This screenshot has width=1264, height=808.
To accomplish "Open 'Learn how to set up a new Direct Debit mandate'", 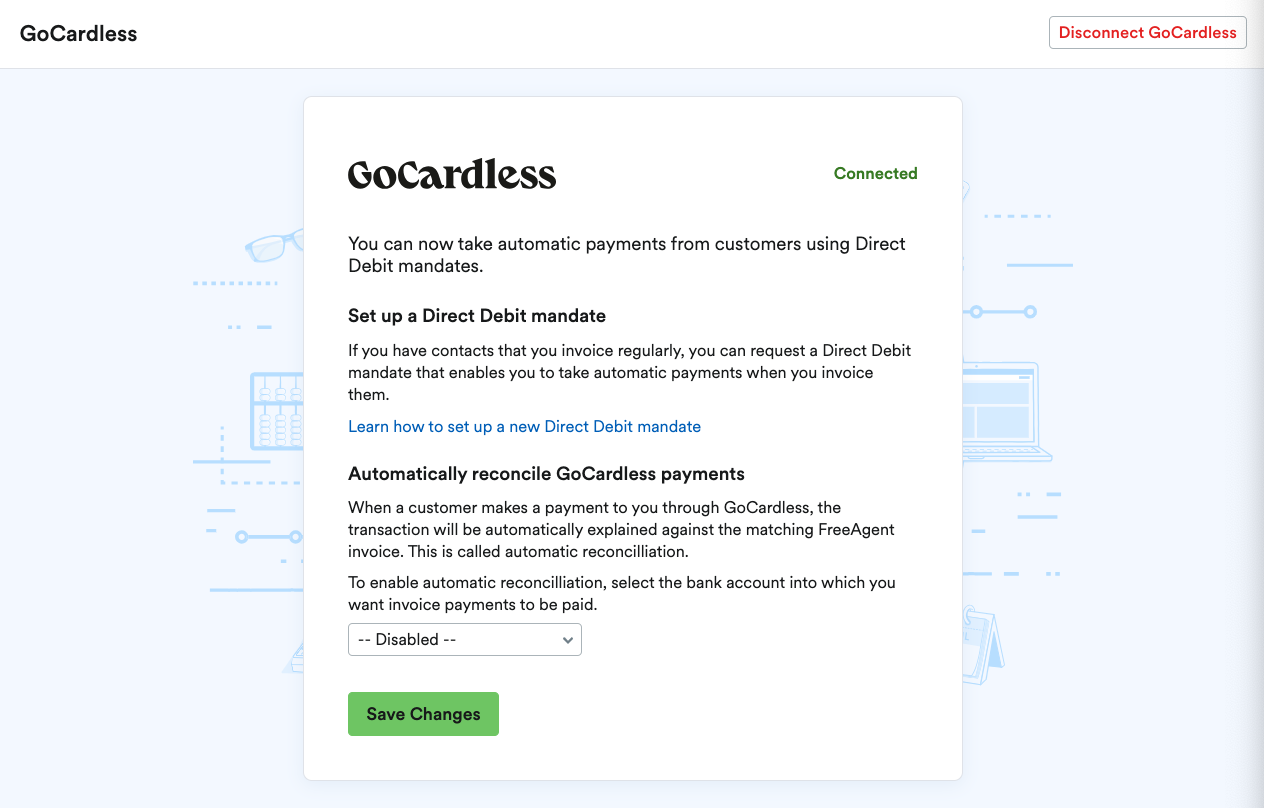I will coord(524,426).
